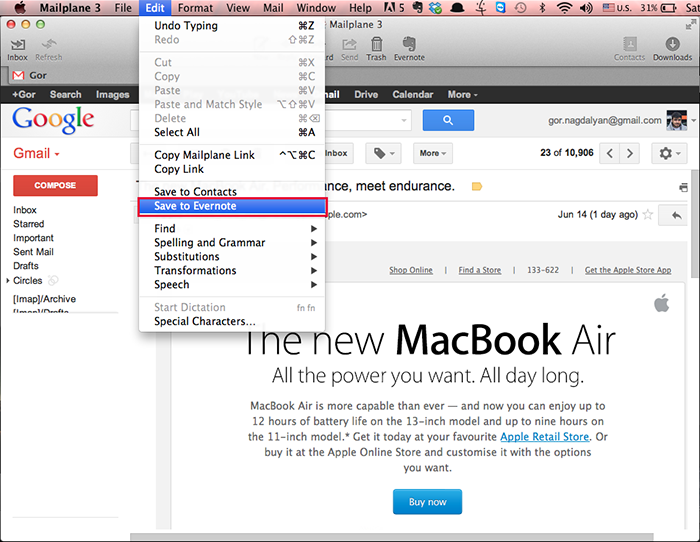Image resolution: width=700 pixels, height=542 pixels.
Task: Open the More dropdown in the mail toolbar
Action: [x=433, y=153]
